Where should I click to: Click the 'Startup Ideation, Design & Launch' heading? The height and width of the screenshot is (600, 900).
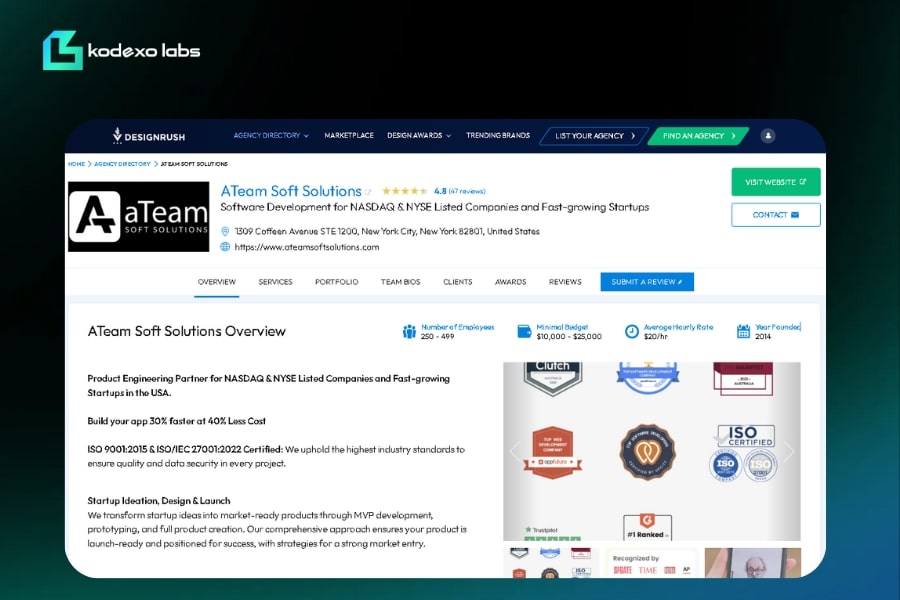pyautogui.click(x=159, y=501)
